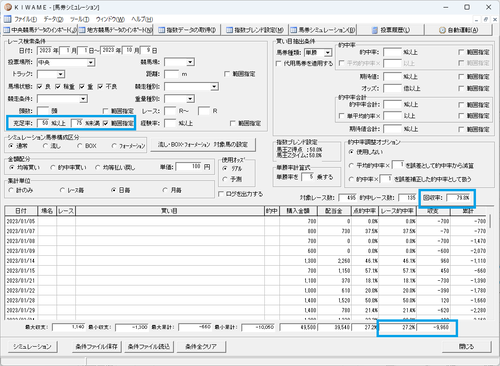
Task: Select the 馬券シミュレーション toolbar item
Action: (x=323, y=30)
